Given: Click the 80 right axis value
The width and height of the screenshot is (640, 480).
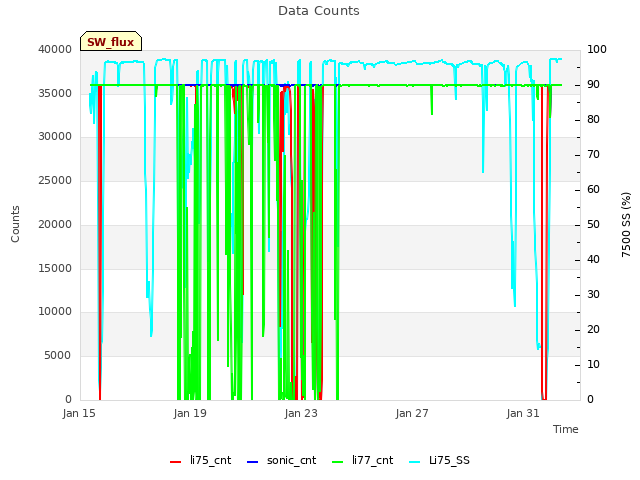Looking at the screenshot, I should pos(593,120).
